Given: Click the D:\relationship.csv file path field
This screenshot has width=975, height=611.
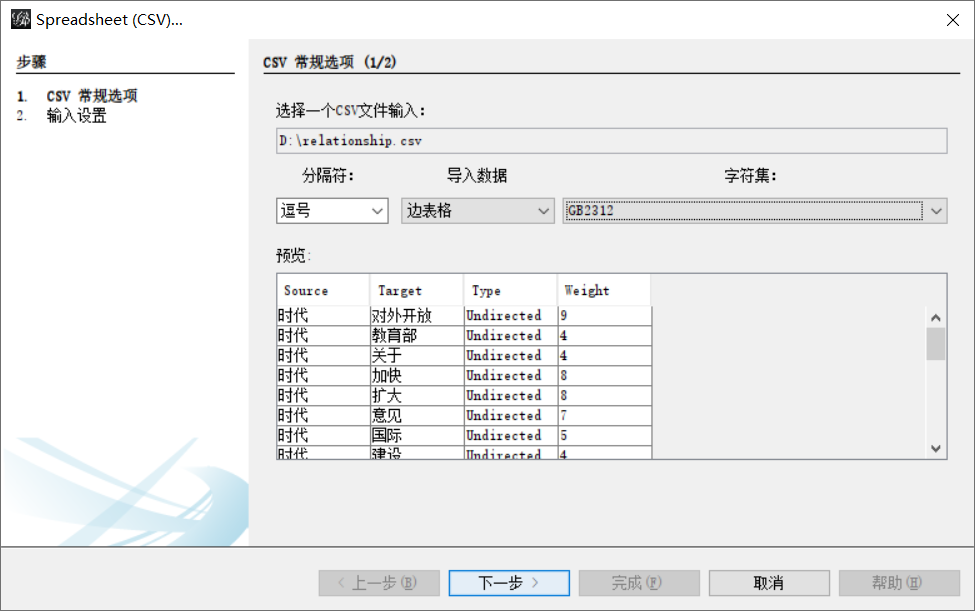Looking at the screenshot, I should pos(611,141).
